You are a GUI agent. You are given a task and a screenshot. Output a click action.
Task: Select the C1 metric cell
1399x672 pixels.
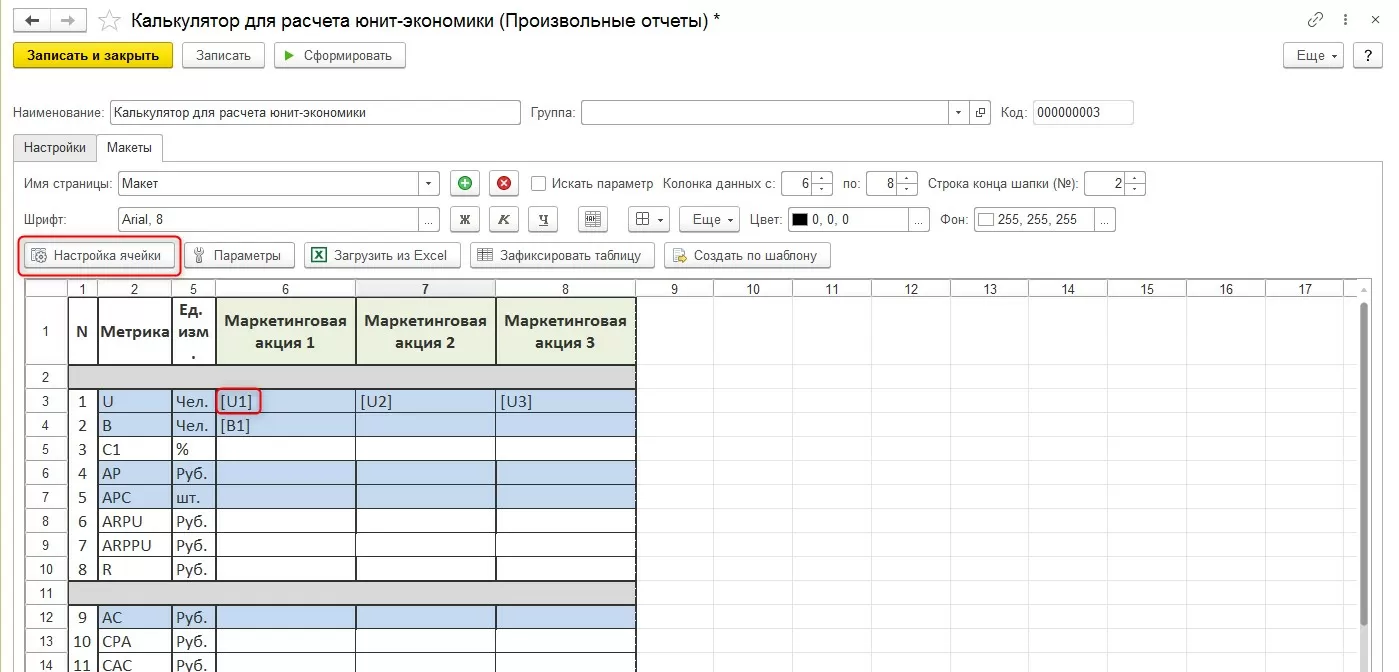(x=134, y=449)
